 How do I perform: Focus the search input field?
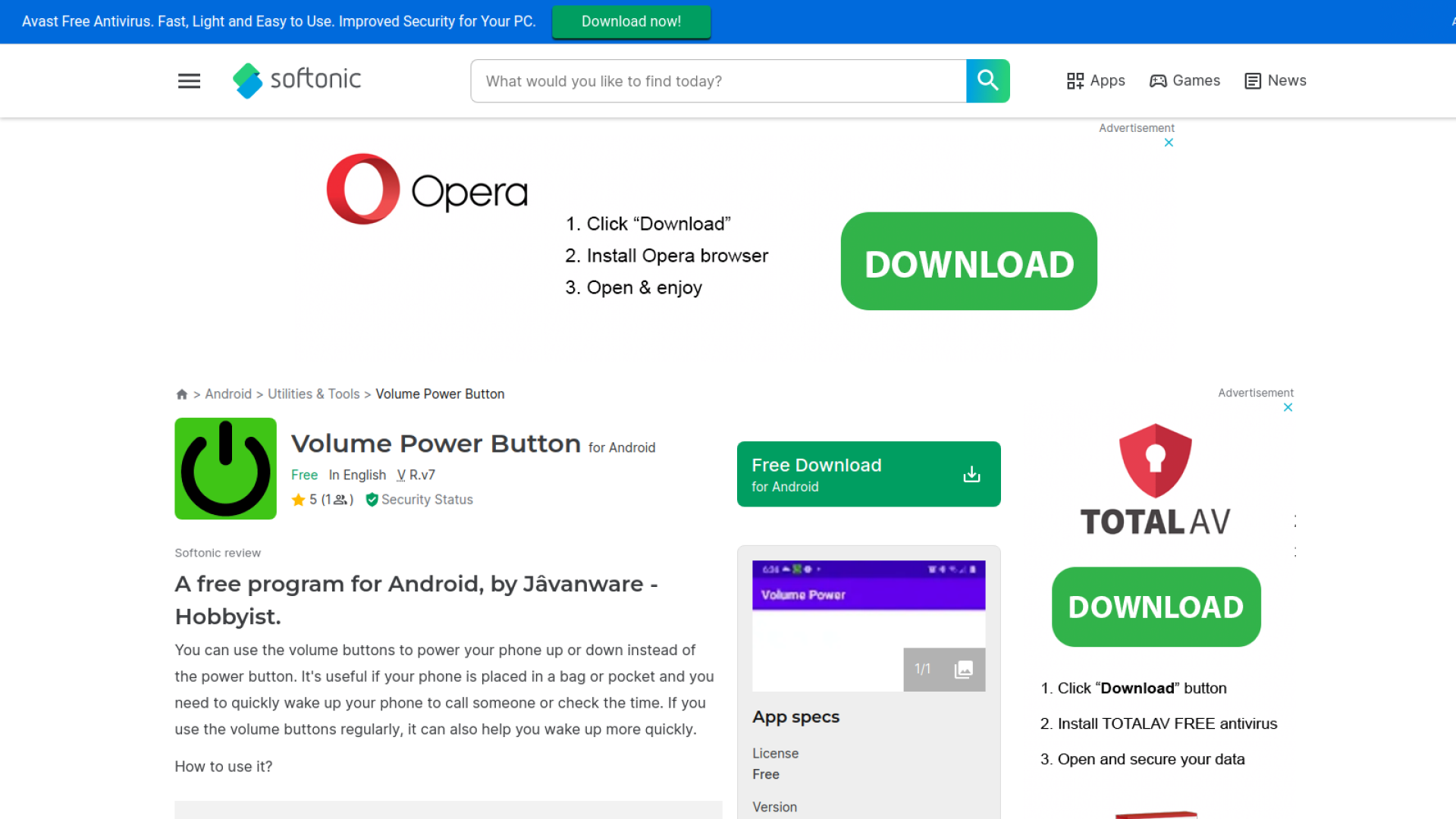point(717,81)
